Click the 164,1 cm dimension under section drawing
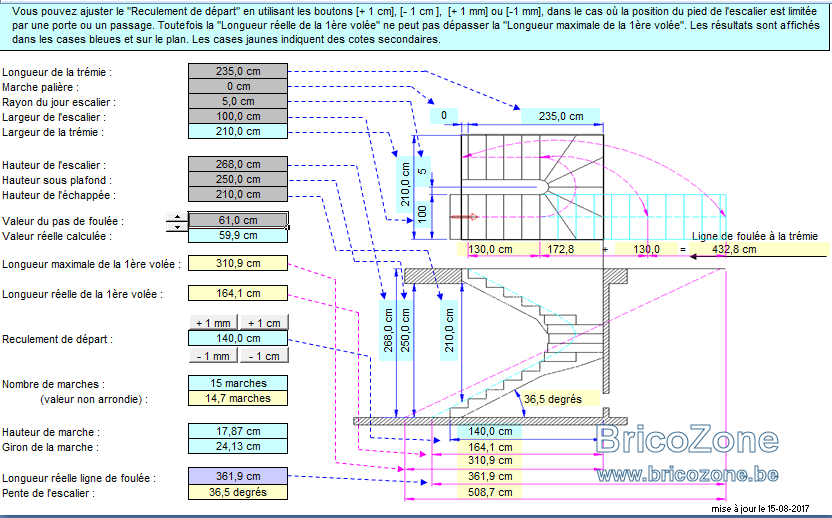Viewport: 832px width, 518px height. pos(490,447)
